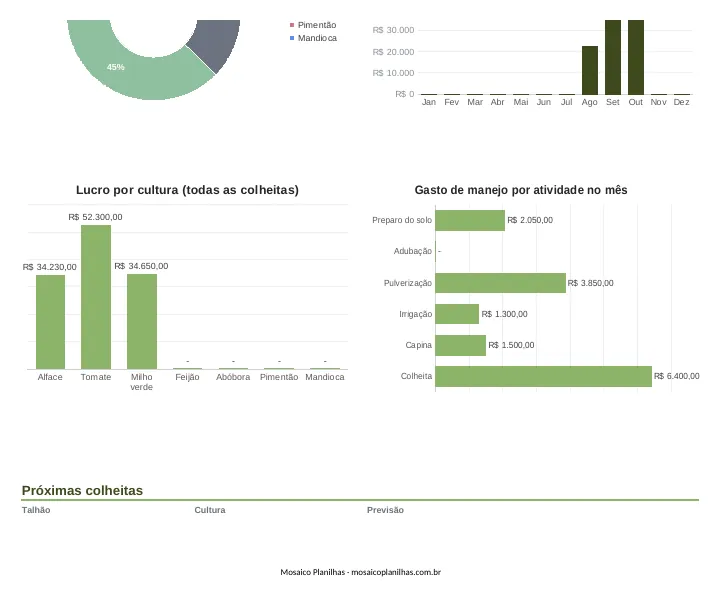The width and height of the screenshot is (720, 597).
Task: Click the Capina expense bar
Action: (x=461, y=345)
